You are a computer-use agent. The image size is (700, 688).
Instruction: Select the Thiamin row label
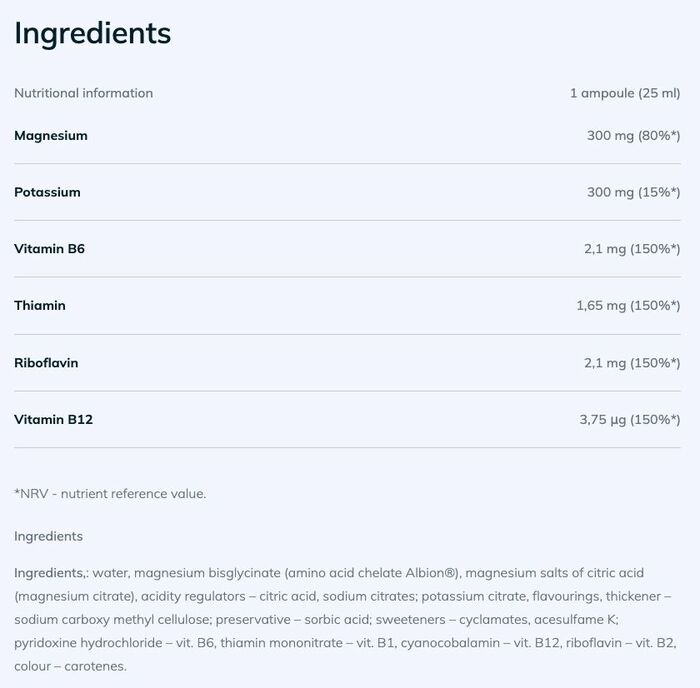[40, 305]
